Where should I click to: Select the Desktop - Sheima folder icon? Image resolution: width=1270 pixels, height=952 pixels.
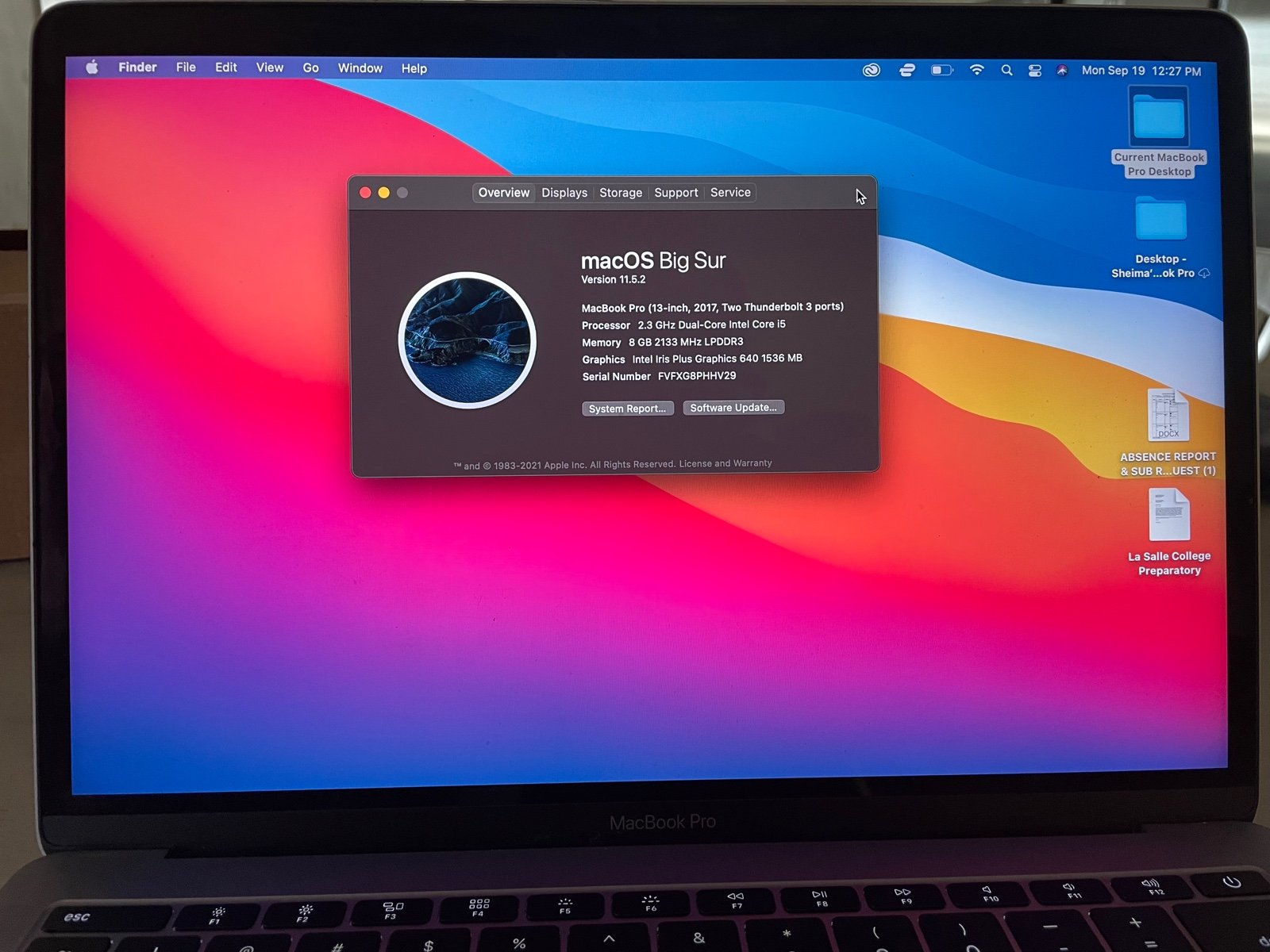[1160, 219]
